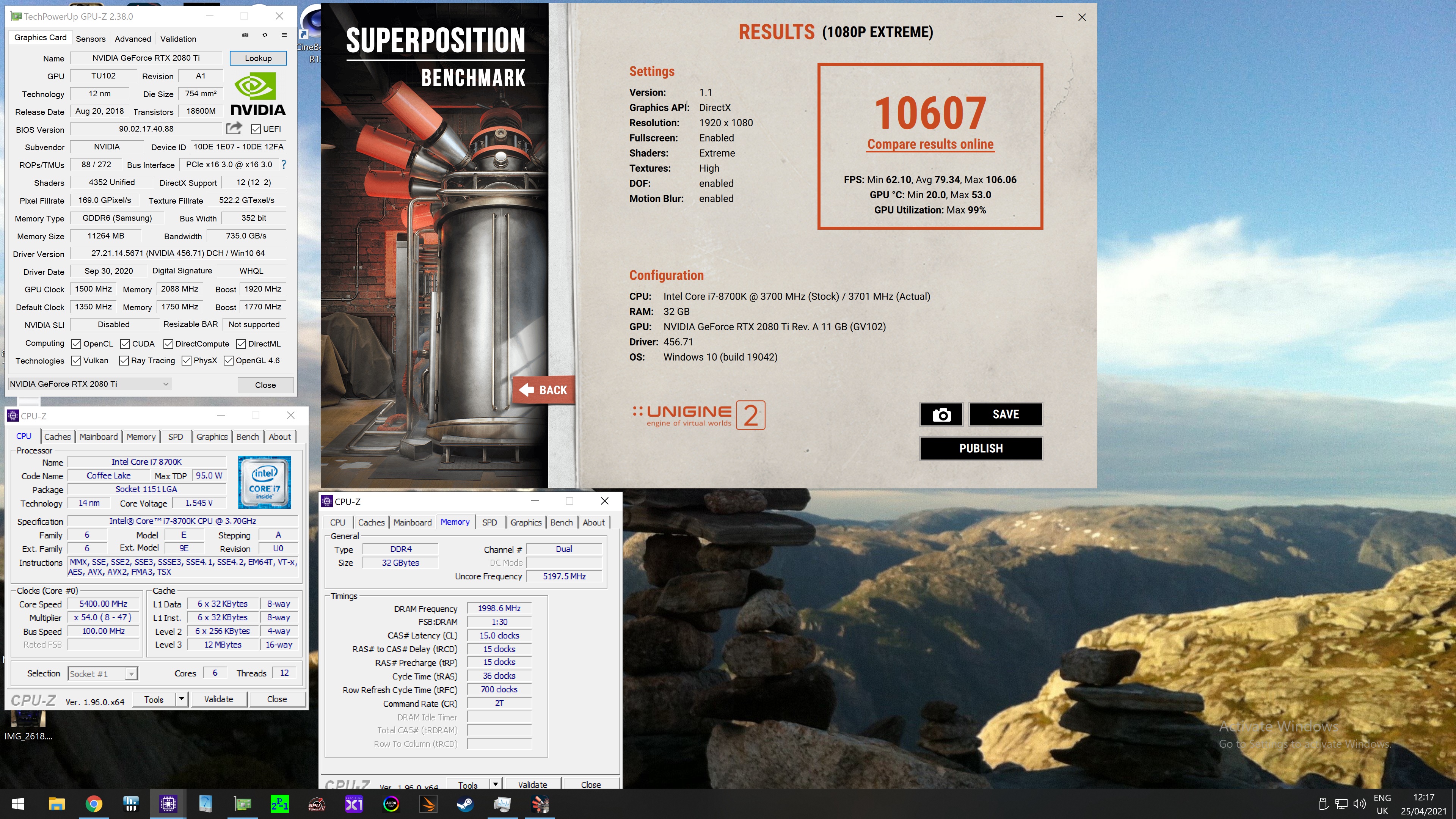Switch to the Validation tab in GPU-Z
Image resolution: width=1456 pixels, height=819 pixels.
click(178, 38)
